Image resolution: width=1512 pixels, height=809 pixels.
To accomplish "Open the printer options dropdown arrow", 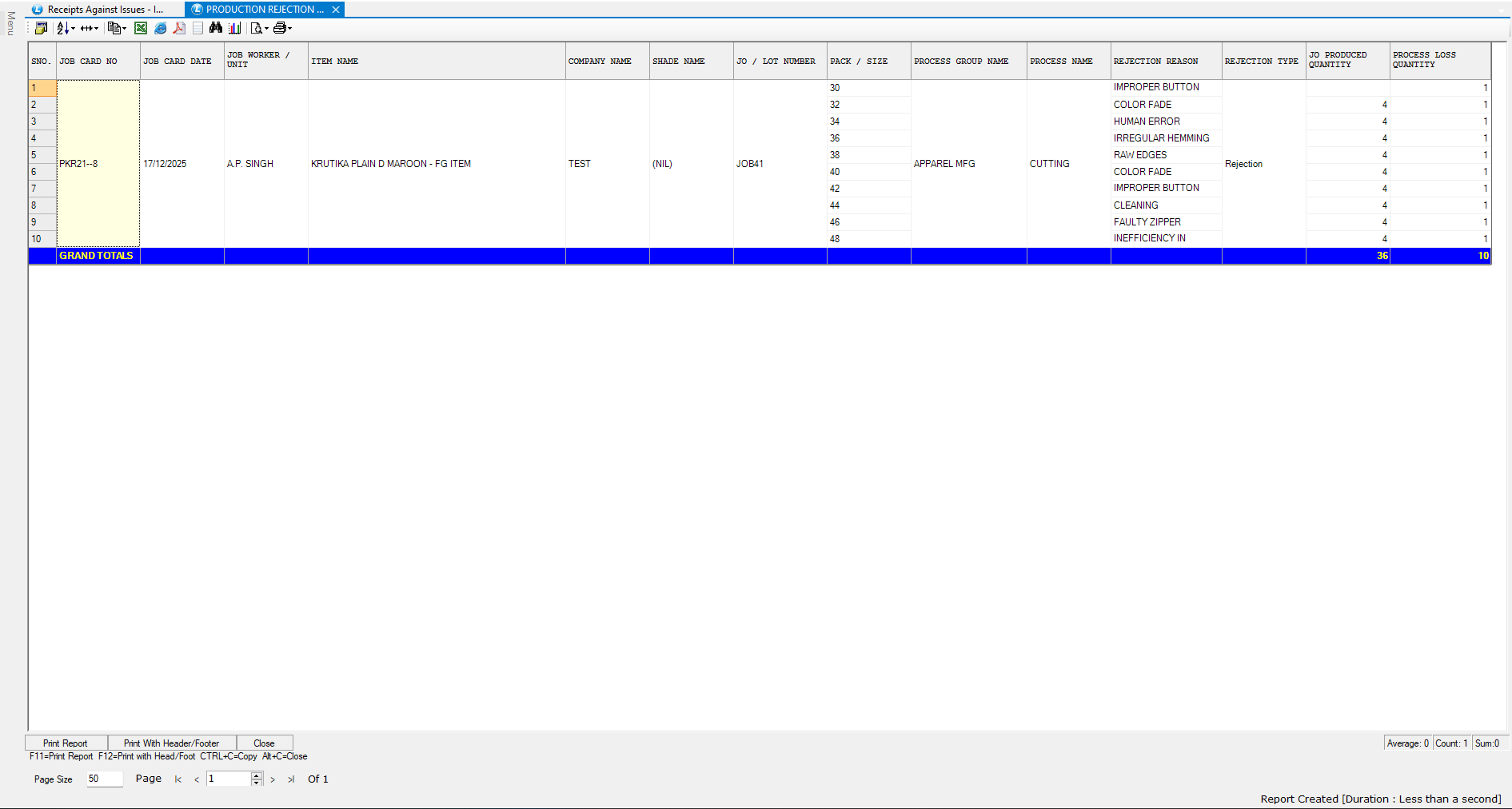I will coord(289,29).
